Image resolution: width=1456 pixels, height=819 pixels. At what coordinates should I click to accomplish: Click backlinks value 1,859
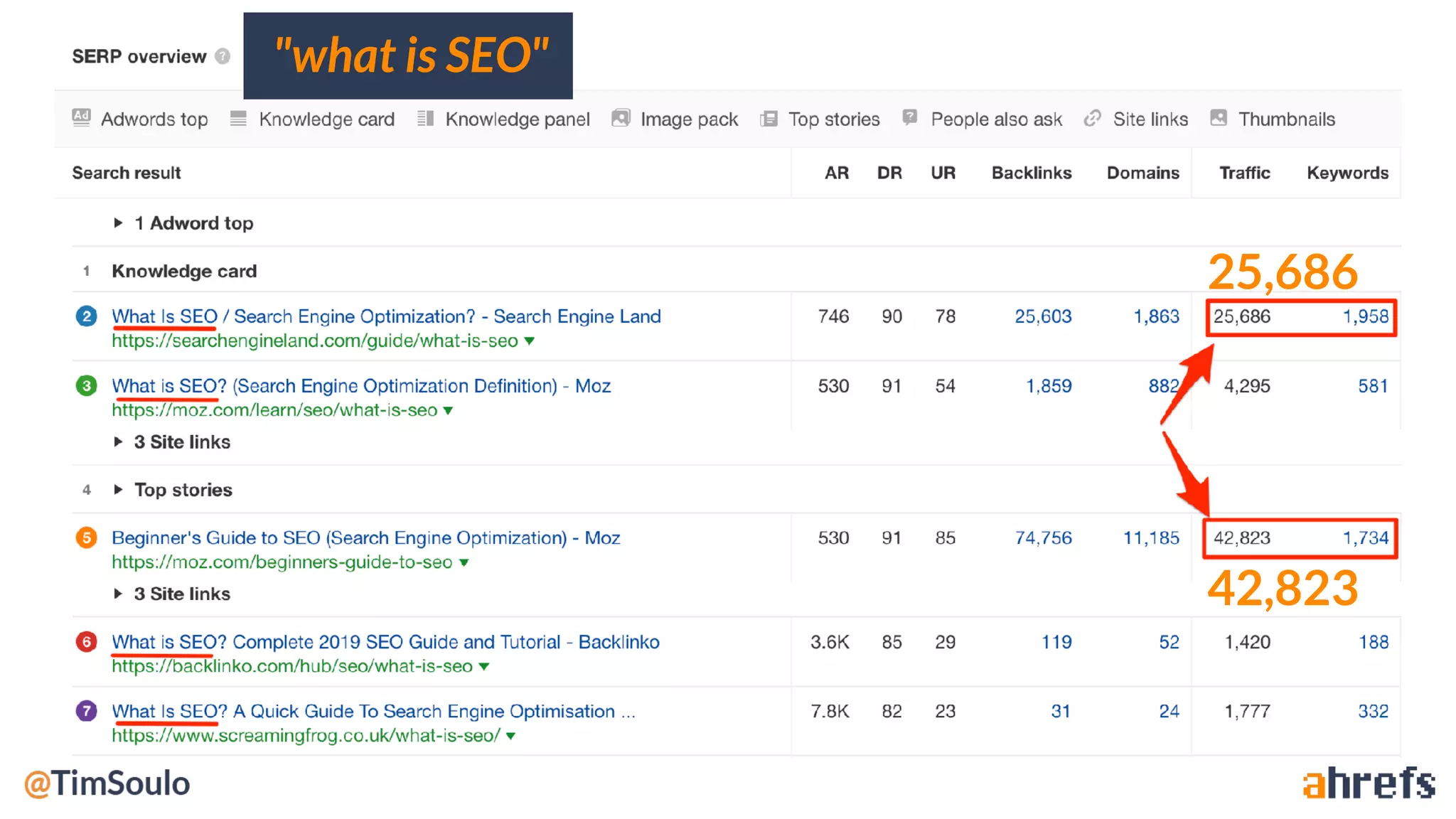[1049, 386]
